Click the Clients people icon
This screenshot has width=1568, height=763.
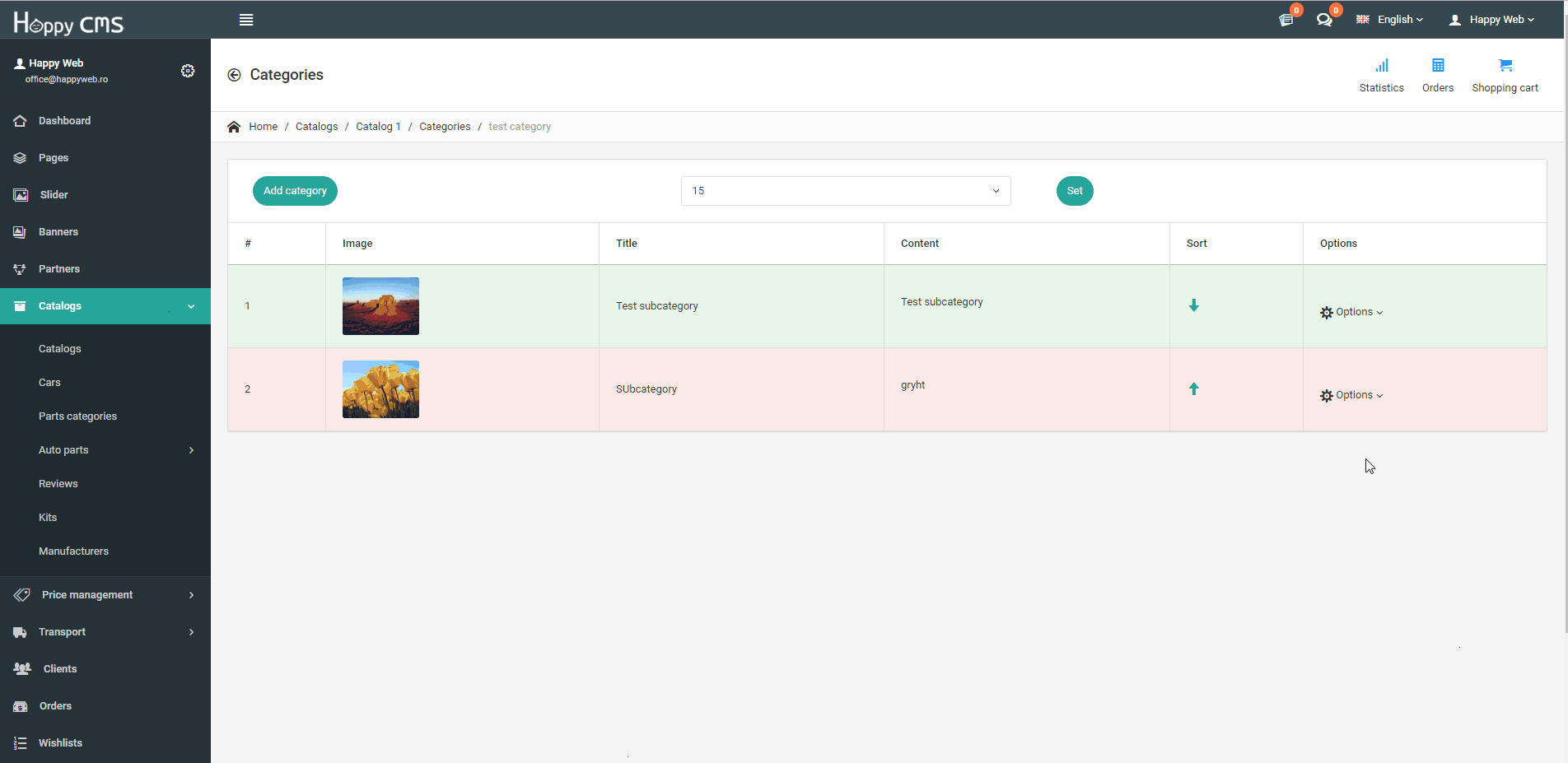22,669
